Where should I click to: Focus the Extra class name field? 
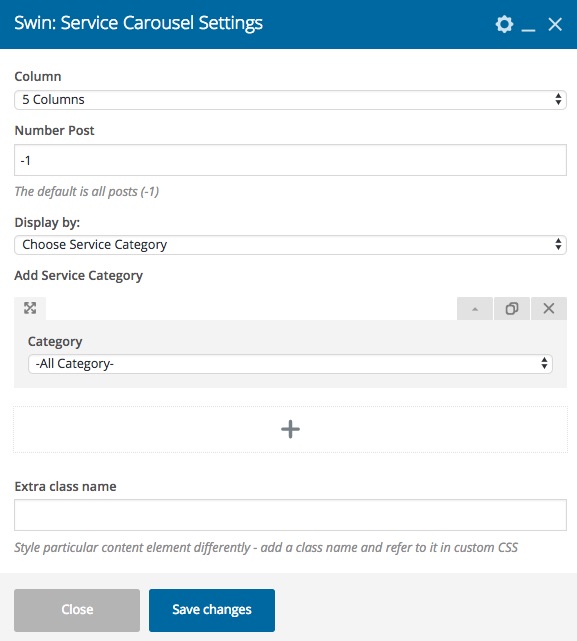[290, 515]
